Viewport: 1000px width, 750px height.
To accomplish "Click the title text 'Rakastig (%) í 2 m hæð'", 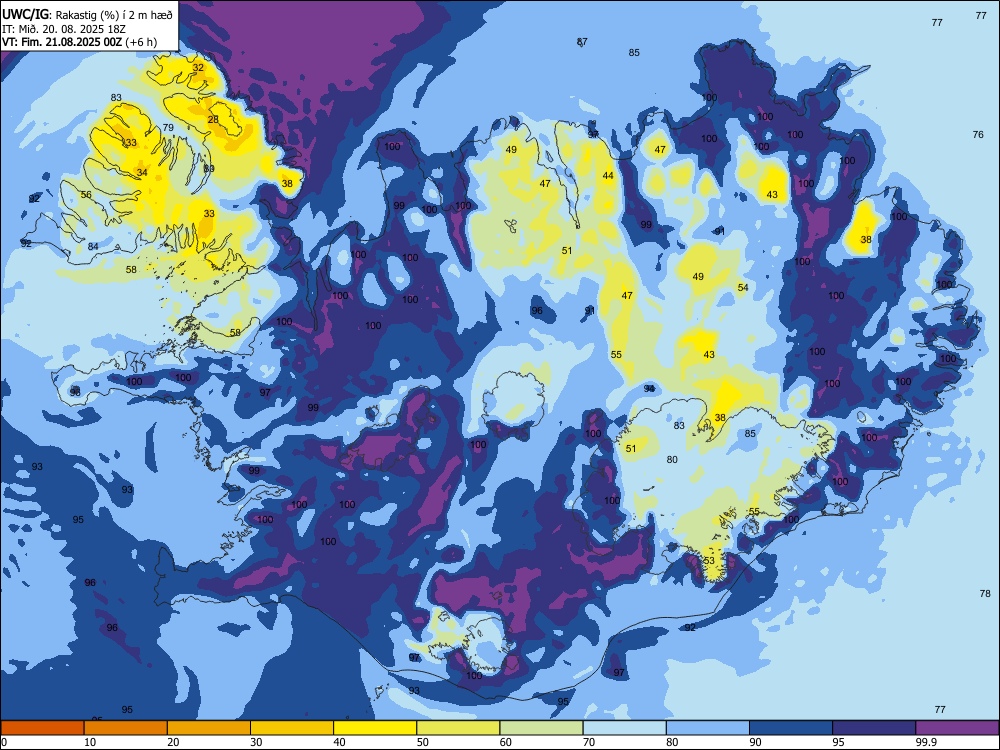I will tap(112, 14).
